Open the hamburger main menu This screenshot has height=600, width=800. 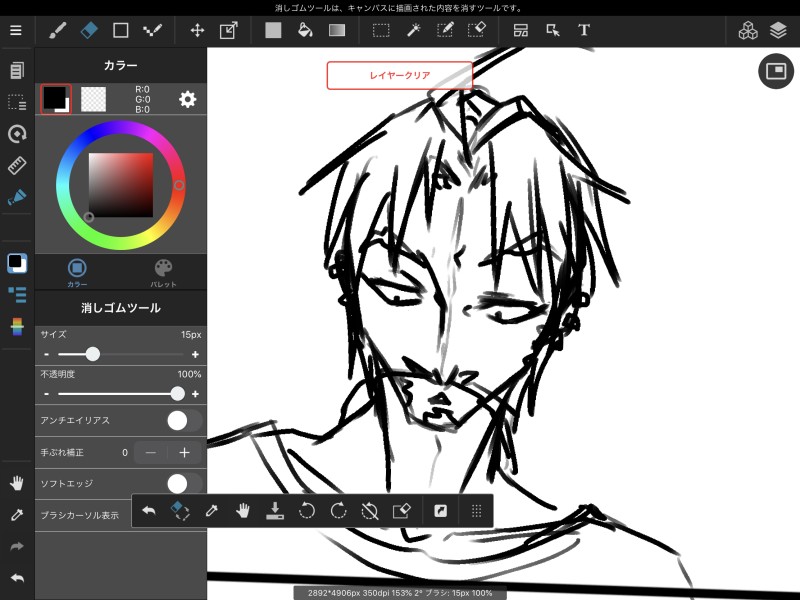16,31
